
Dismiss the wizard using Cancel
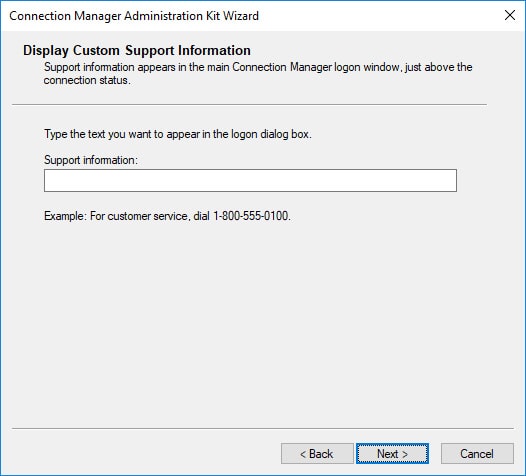tap(477, 454)
